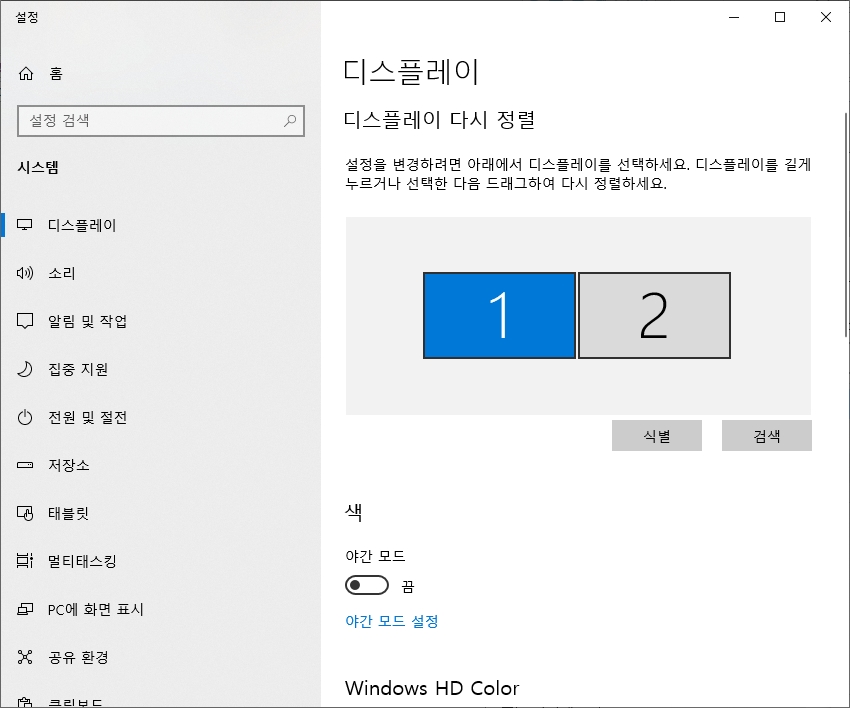Go to 알림 및 작업 settings

(160, 321)
